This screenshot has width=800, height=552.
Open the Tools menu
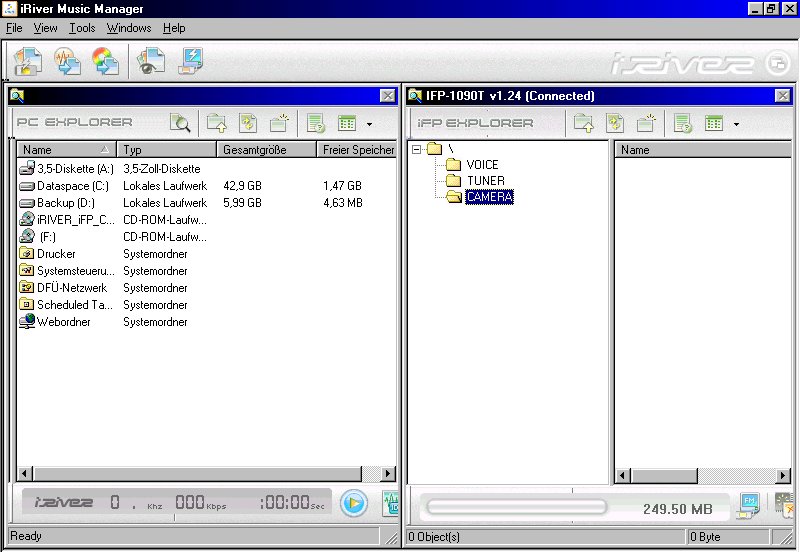point(82,28)
